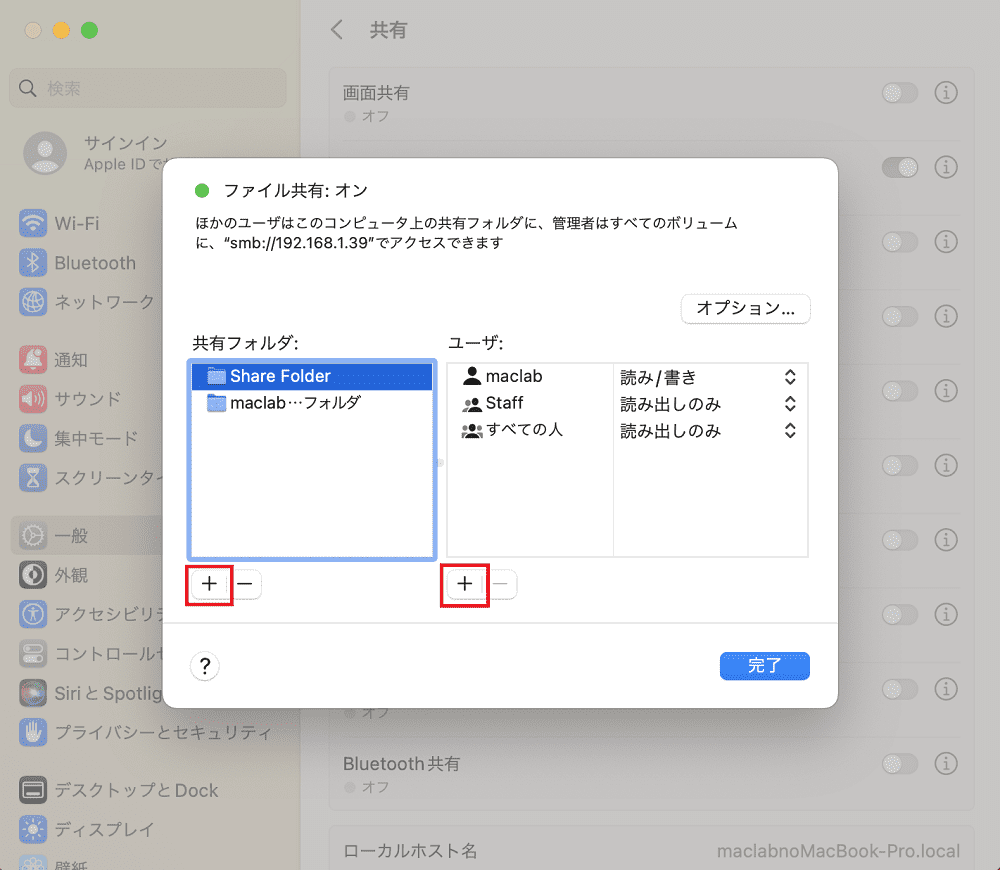This screenshot has height=870, width=1000.
Task: Change maclab permission 読み/書き dropdown
Action: [x=709, y=378]
